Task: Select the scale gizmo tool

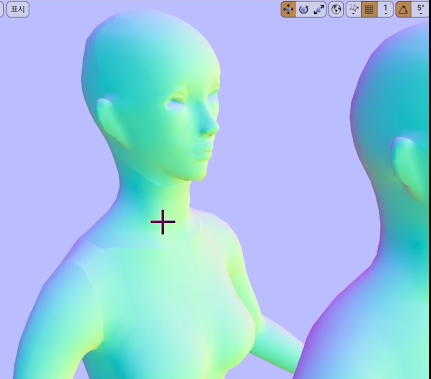Action: [x=319, y=9]
